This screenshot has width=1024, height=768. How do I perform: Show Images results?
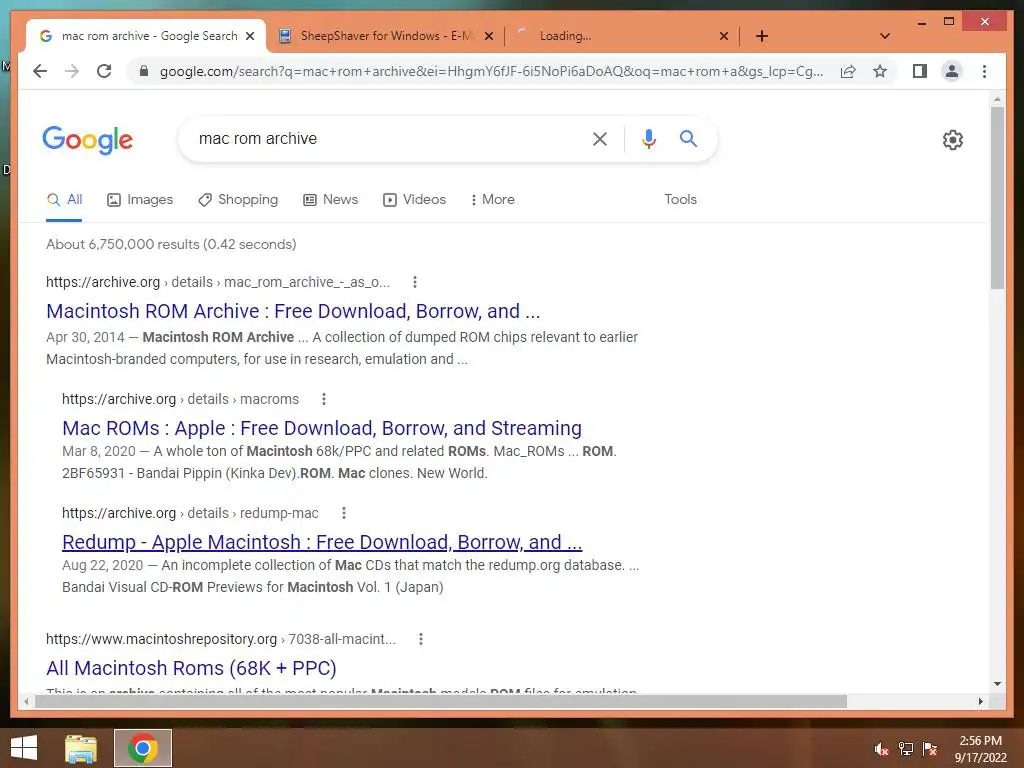click(140, 199)
